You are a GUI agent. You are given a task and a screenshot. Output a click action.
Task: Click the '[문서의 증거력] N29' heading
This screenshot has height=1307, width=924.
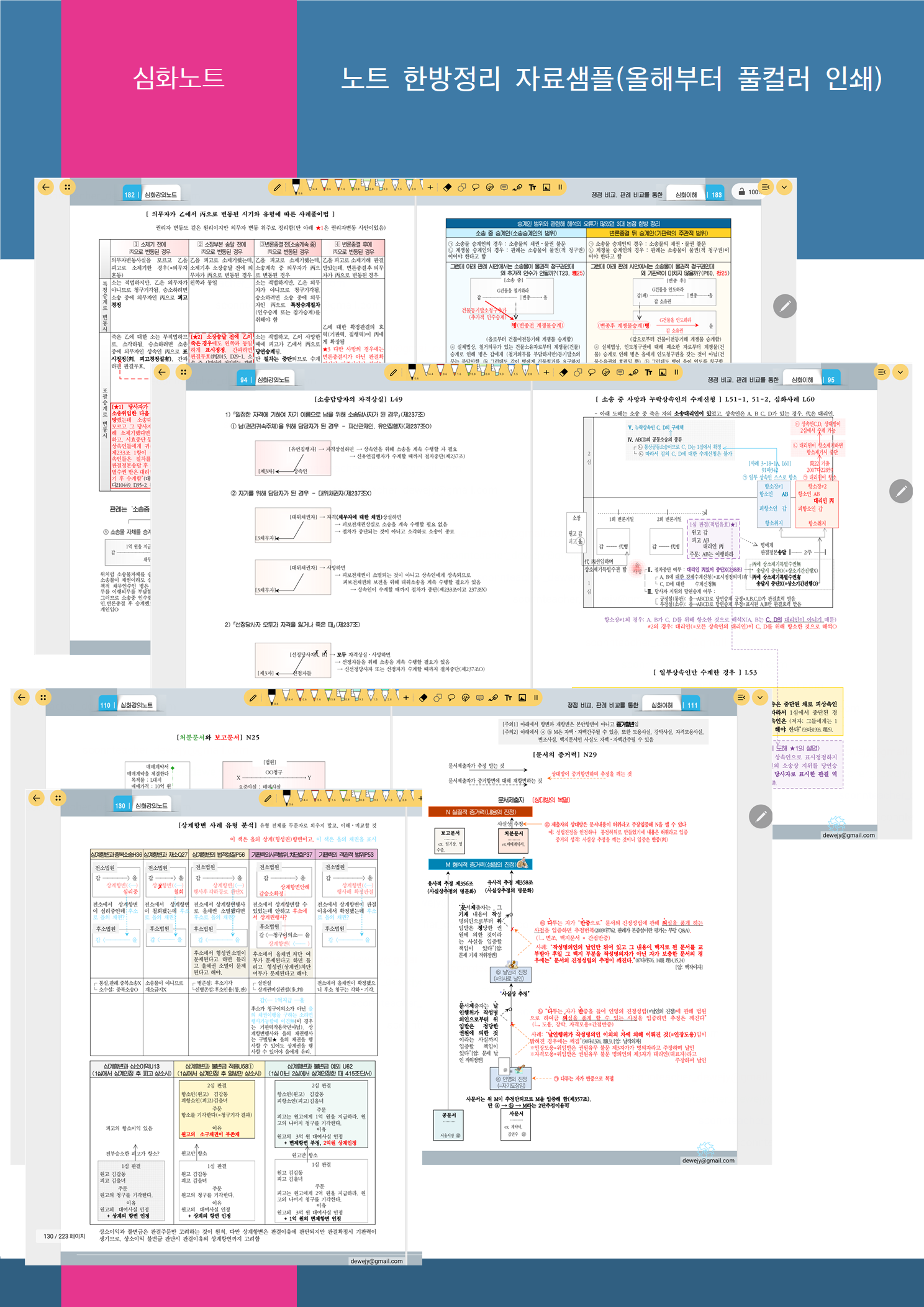coord(564,754)
